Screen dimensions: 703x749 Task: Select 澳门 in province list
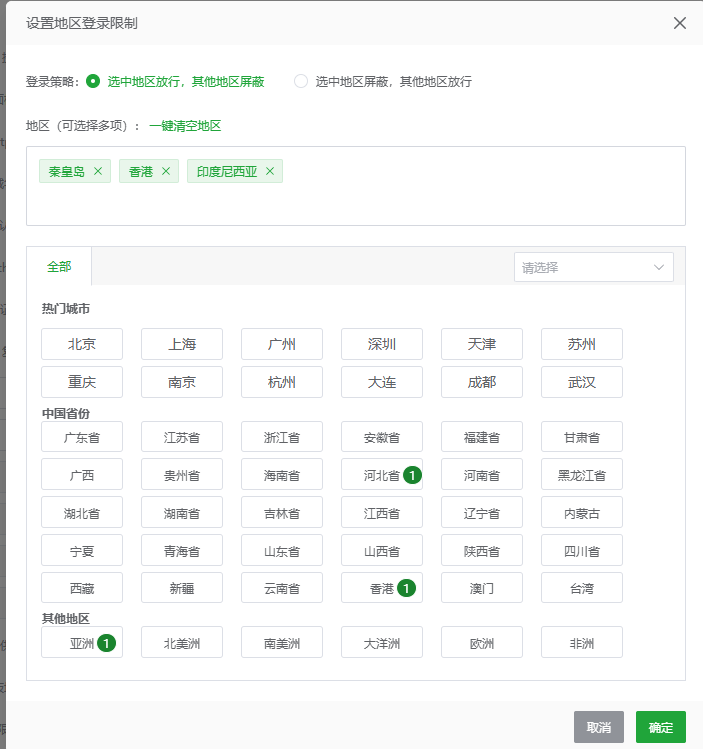point(482,588)
